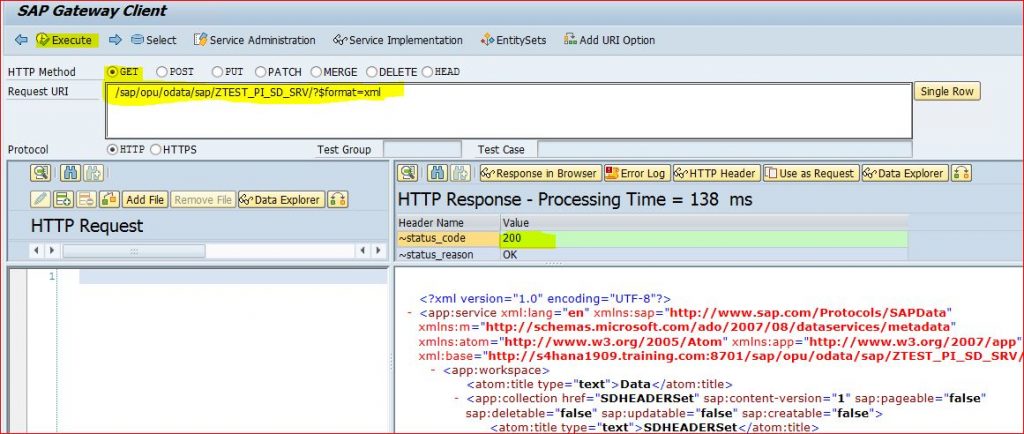
Task: Click the forward arrow beside Select
Action: 115,40
